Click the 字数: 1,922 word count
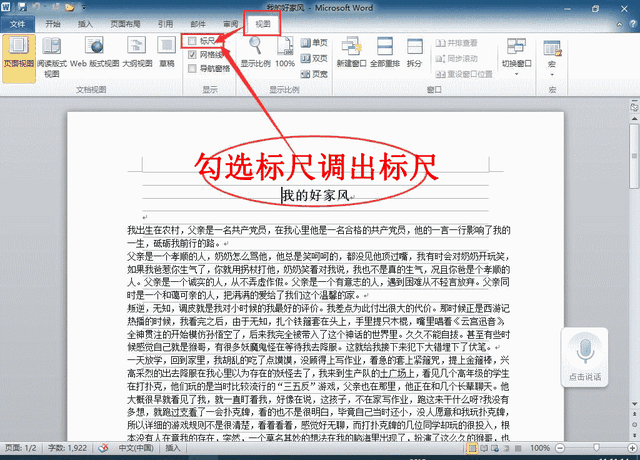The height and width of the screenshot is (460, 640). 67,448
